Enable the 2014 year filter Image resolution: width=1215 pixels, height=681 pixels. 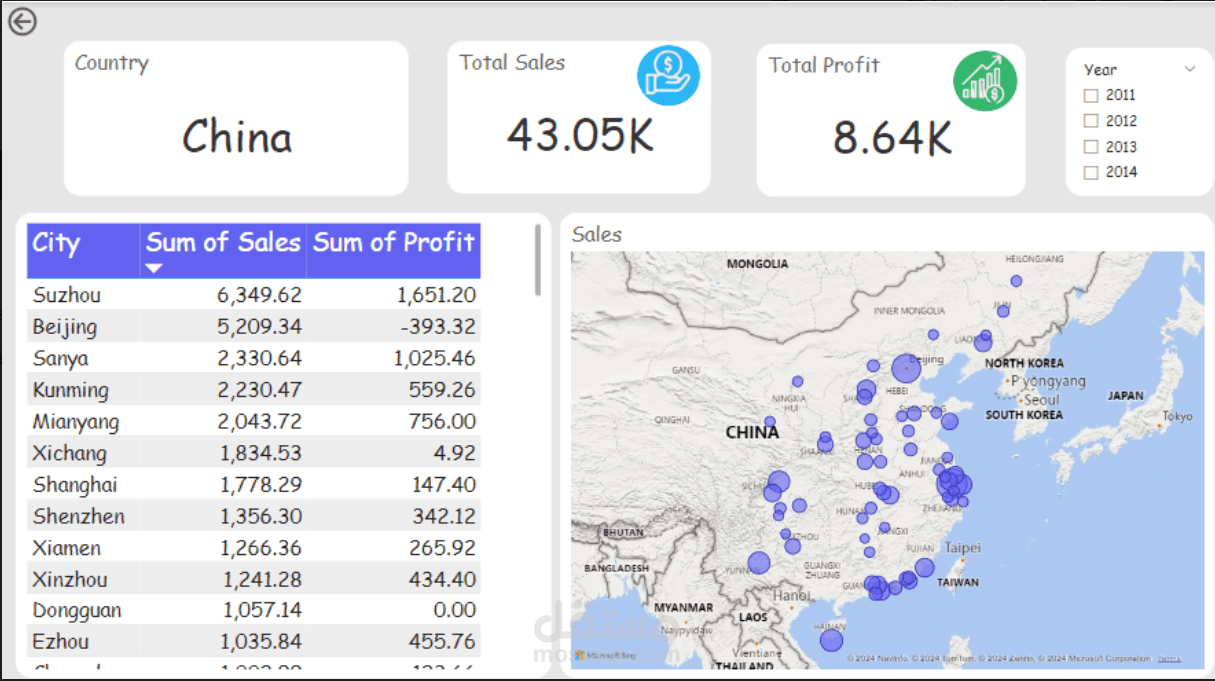pyautogui.click(x=1091, y=172)
